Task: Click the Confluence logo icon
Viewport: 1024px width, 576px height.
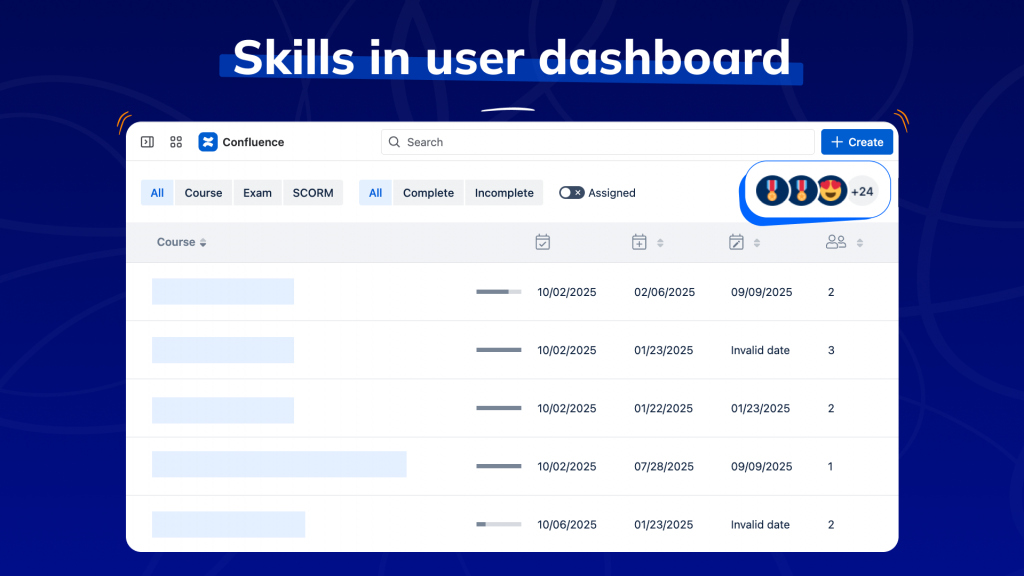Action: coord(208,142)
